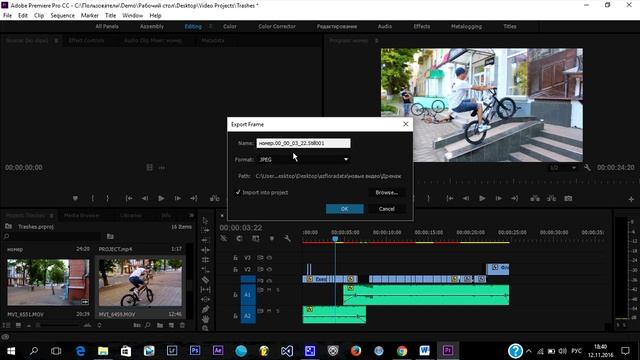Select the Ripple Edit tool
Screen dimensions: 640x360
click(x=205, y=240)
